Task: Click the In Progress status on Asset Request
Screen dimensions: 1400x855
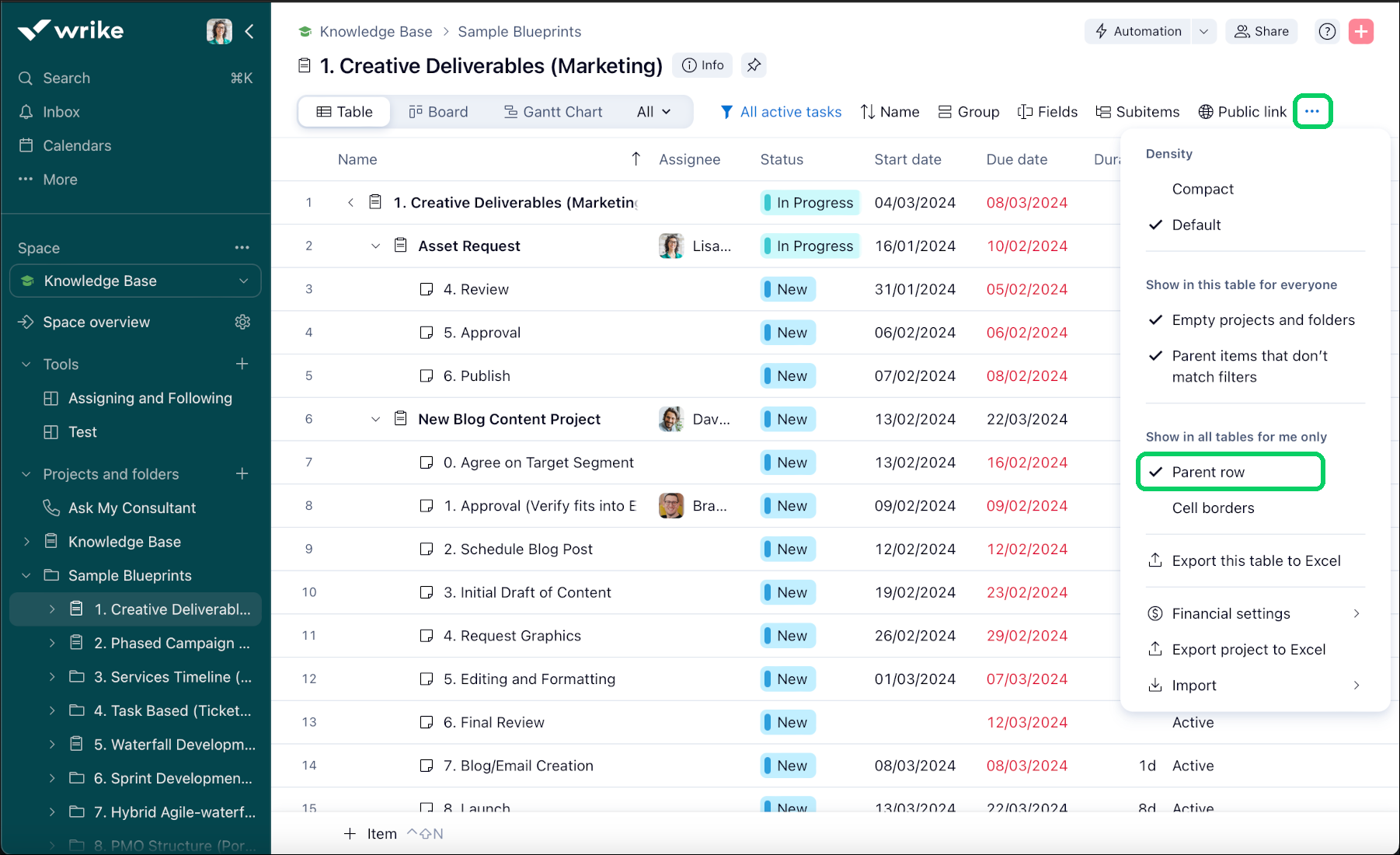Action: (x=810, y=246)
